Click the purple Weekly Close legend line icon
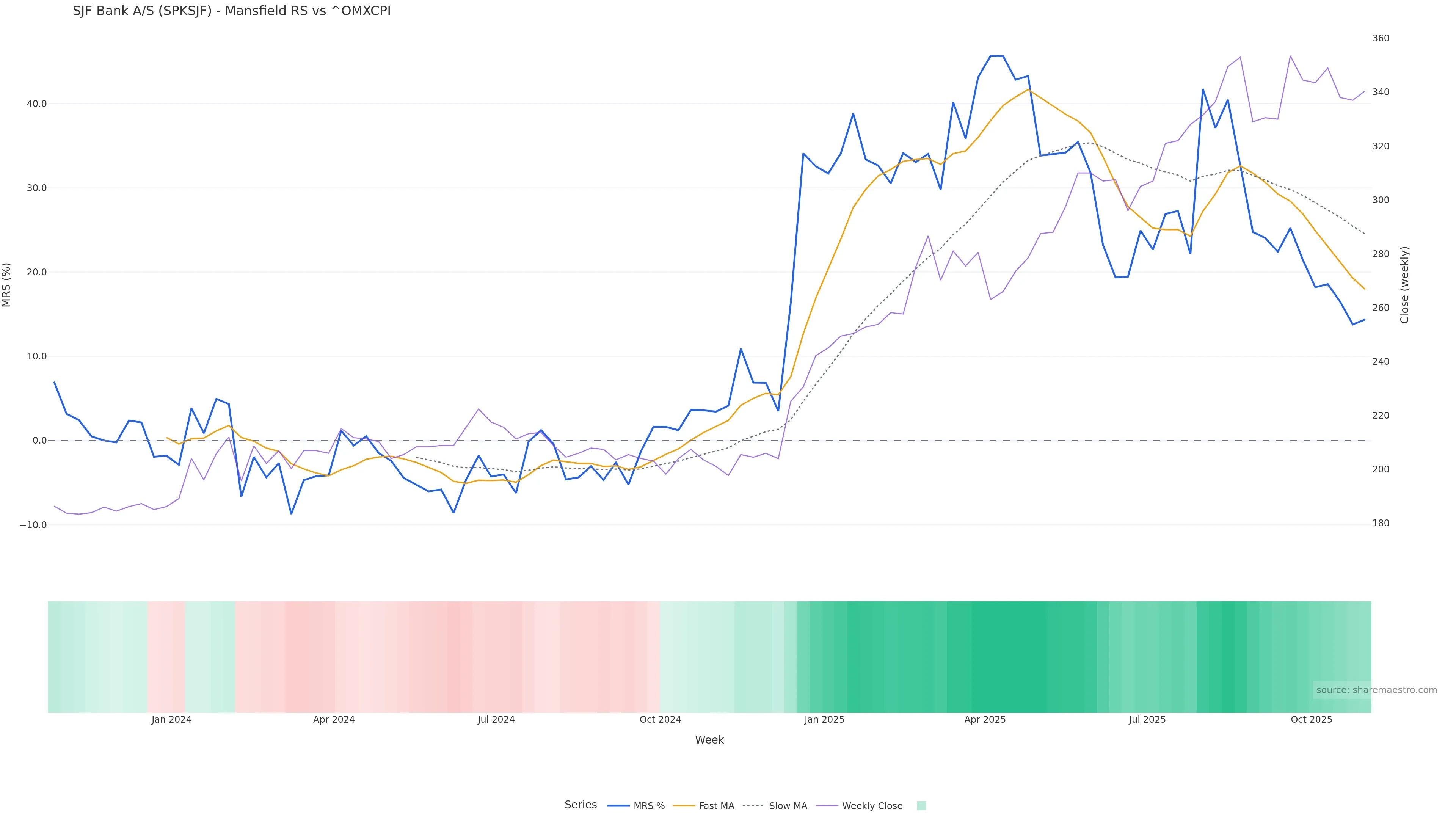1456x819 pixels. pos(827,806)
